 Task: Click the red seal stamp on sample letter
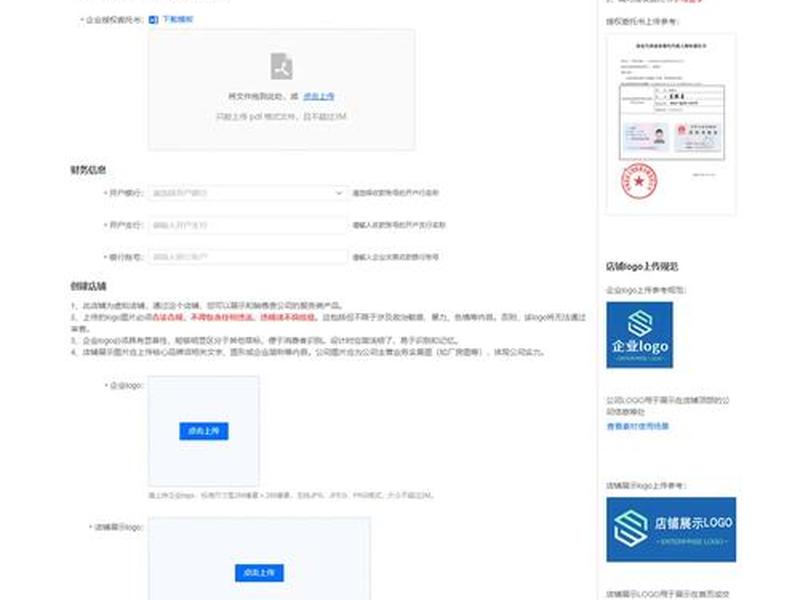point(639,181)
